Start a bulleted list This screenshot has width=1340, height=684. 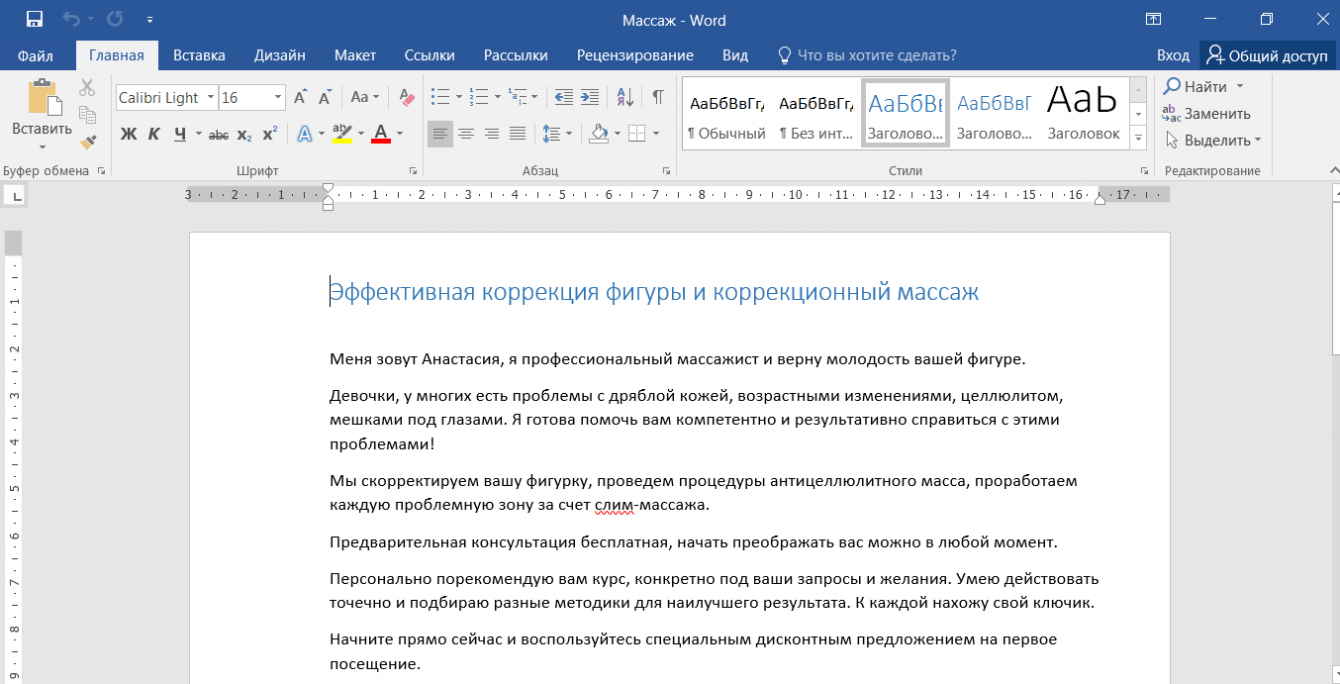click(439, 97)
